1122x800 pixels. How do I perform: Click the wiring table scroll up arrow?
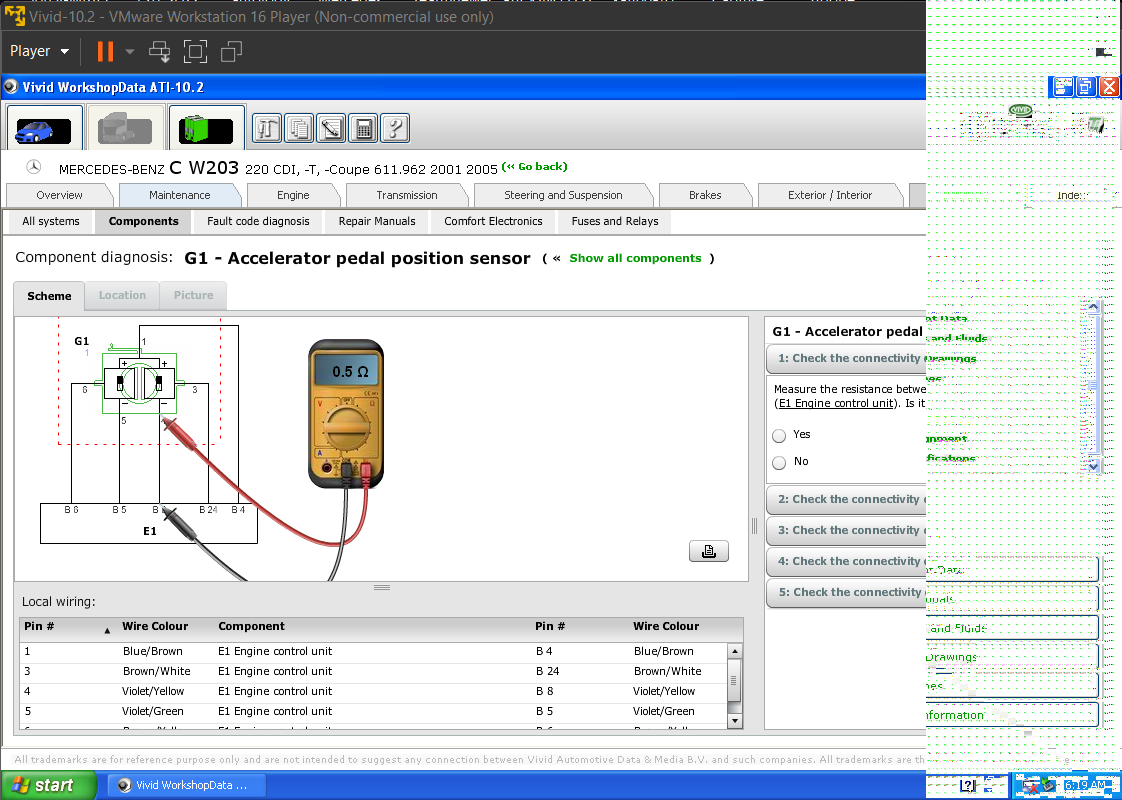[734, 651]
